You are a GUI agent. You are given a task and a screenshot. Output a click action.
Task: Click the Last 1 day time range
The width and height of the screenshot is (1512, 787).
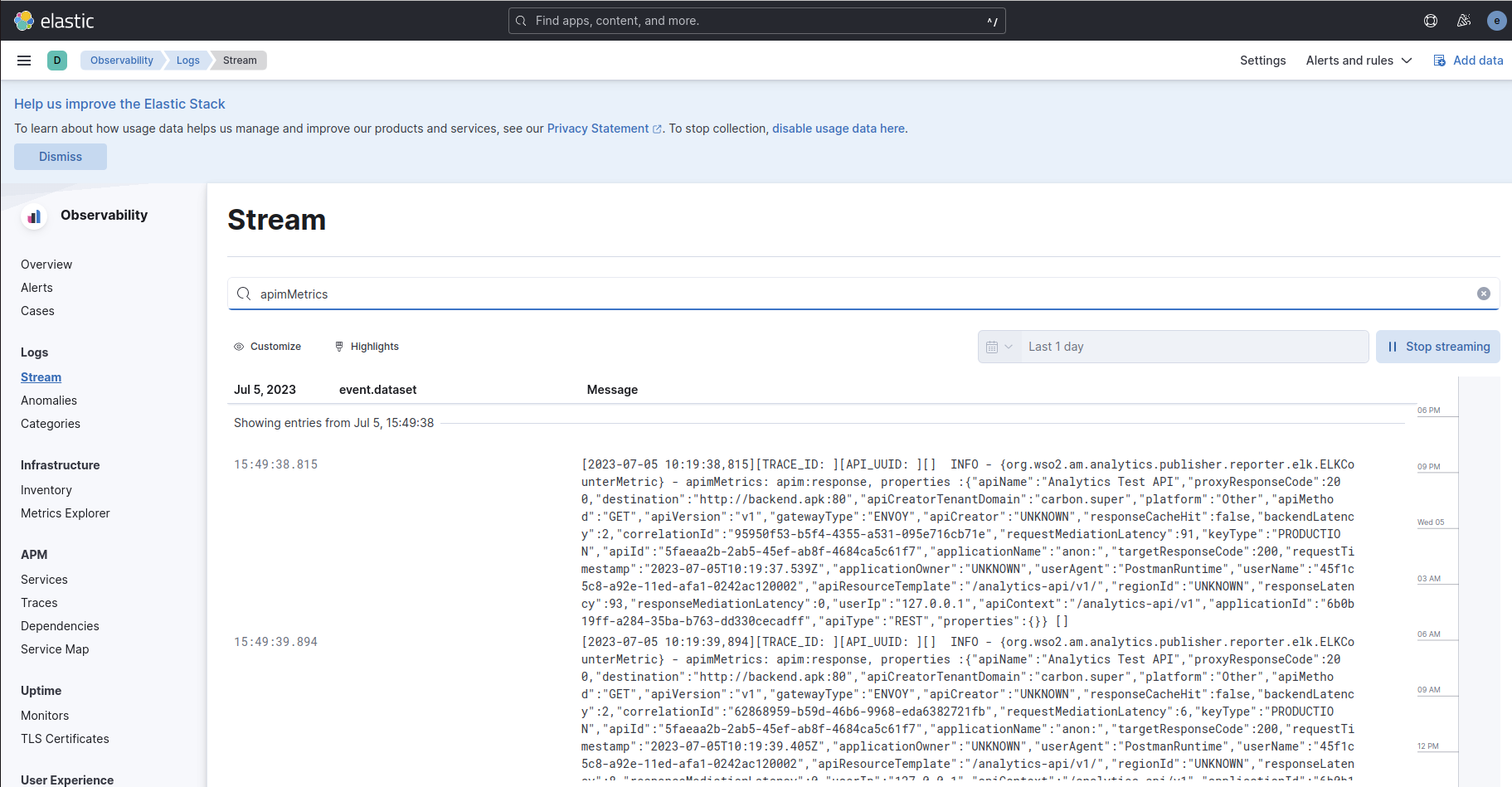click(x=1056, y=347)
